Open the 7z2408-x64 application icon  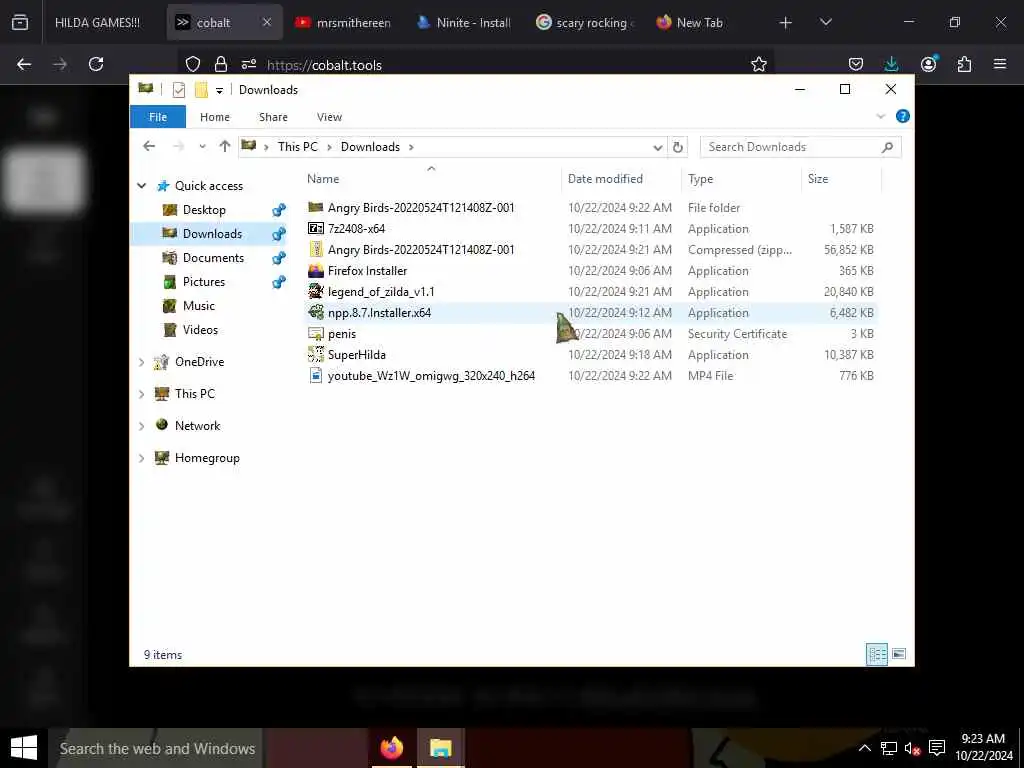[x=316, y=229]
